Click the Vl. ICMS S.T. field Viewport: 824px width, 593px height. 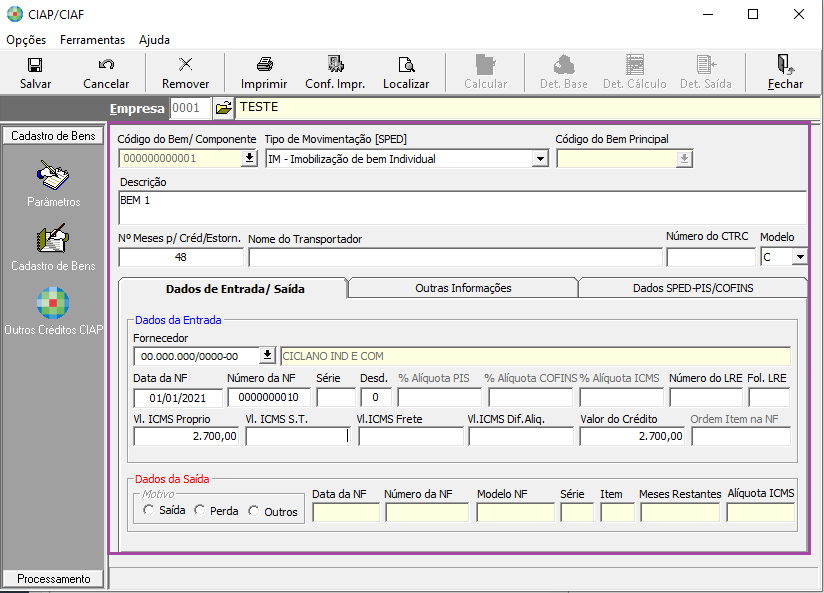[298, 436]
